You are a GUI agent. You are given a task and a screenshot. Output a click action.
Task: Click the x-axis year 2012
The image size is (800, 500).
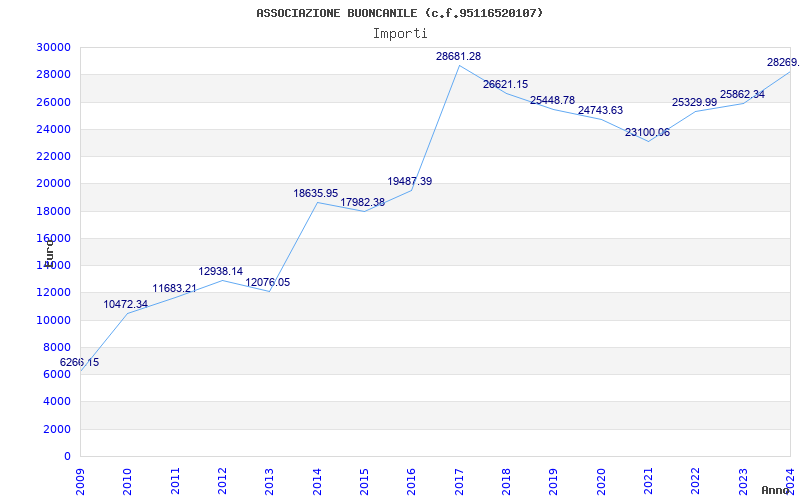click(x=222, y=481)
